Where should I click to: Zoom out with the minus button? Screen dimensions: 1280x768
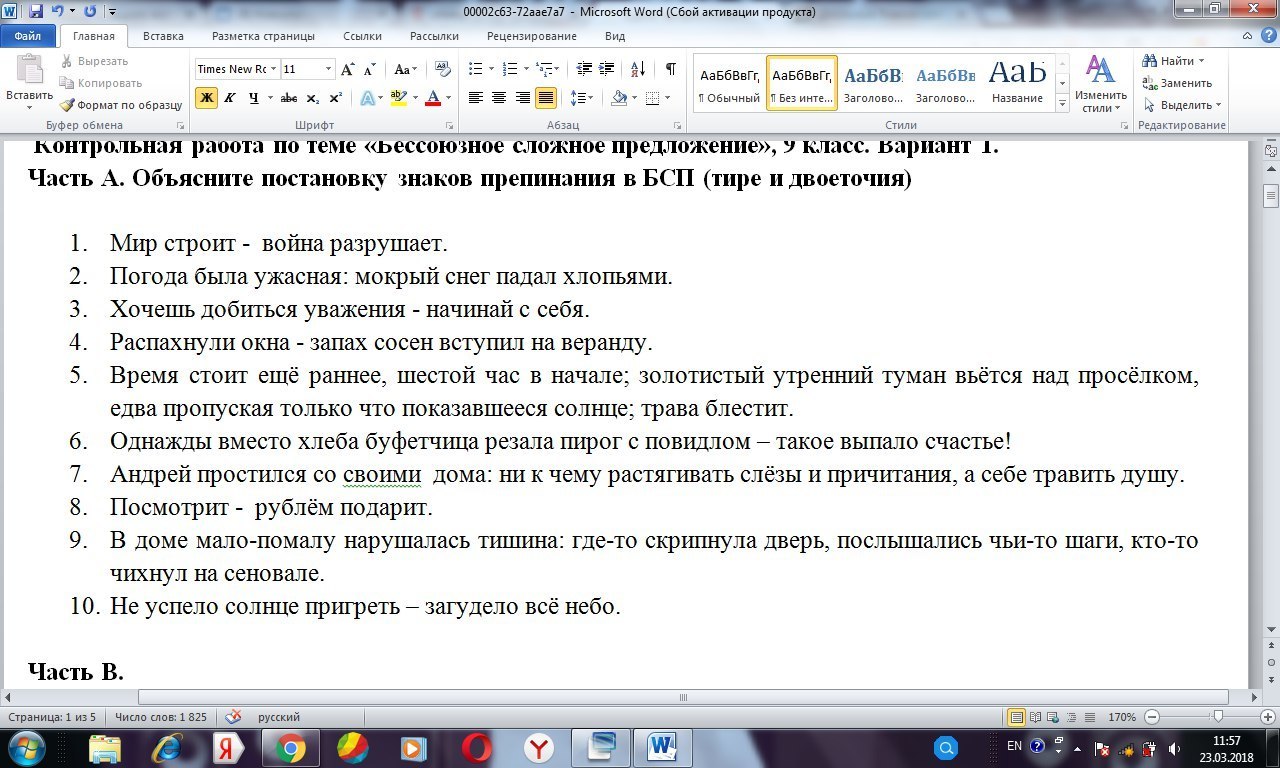[1152, 717]
